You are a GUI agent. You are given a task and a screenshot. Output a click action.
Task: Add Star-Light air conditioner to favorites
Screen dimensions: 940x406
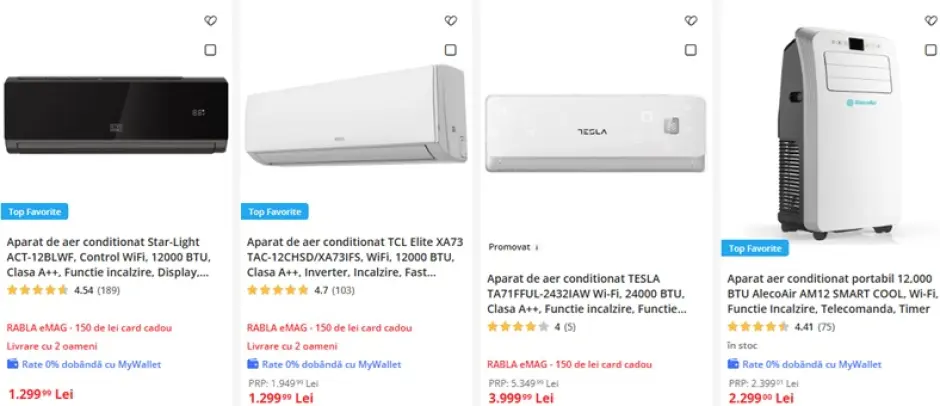[x=210, y=20]
